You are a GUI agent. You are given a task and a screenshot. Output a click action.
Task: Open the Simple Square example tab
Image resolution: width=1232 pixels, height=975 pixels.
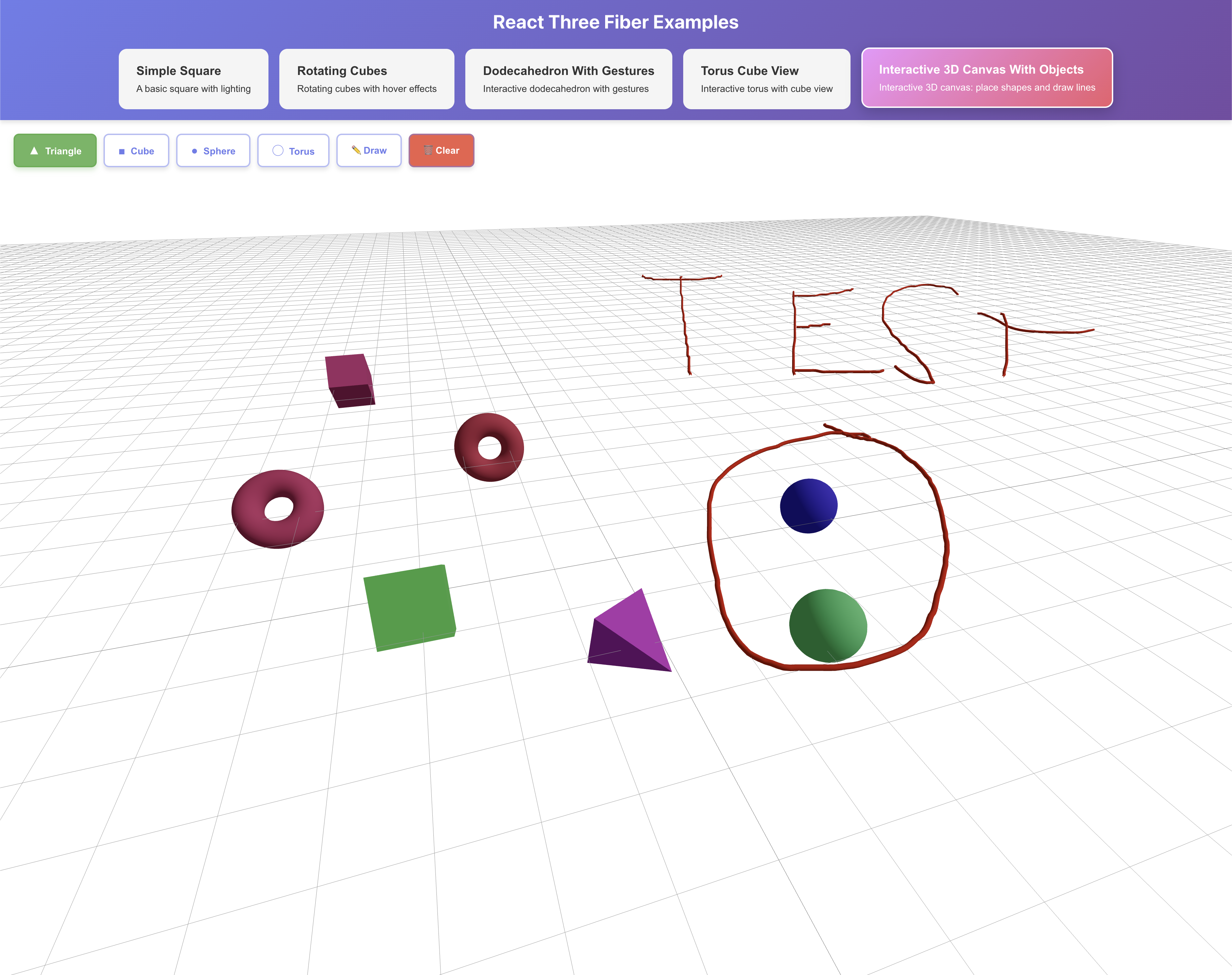pos(193,79)
